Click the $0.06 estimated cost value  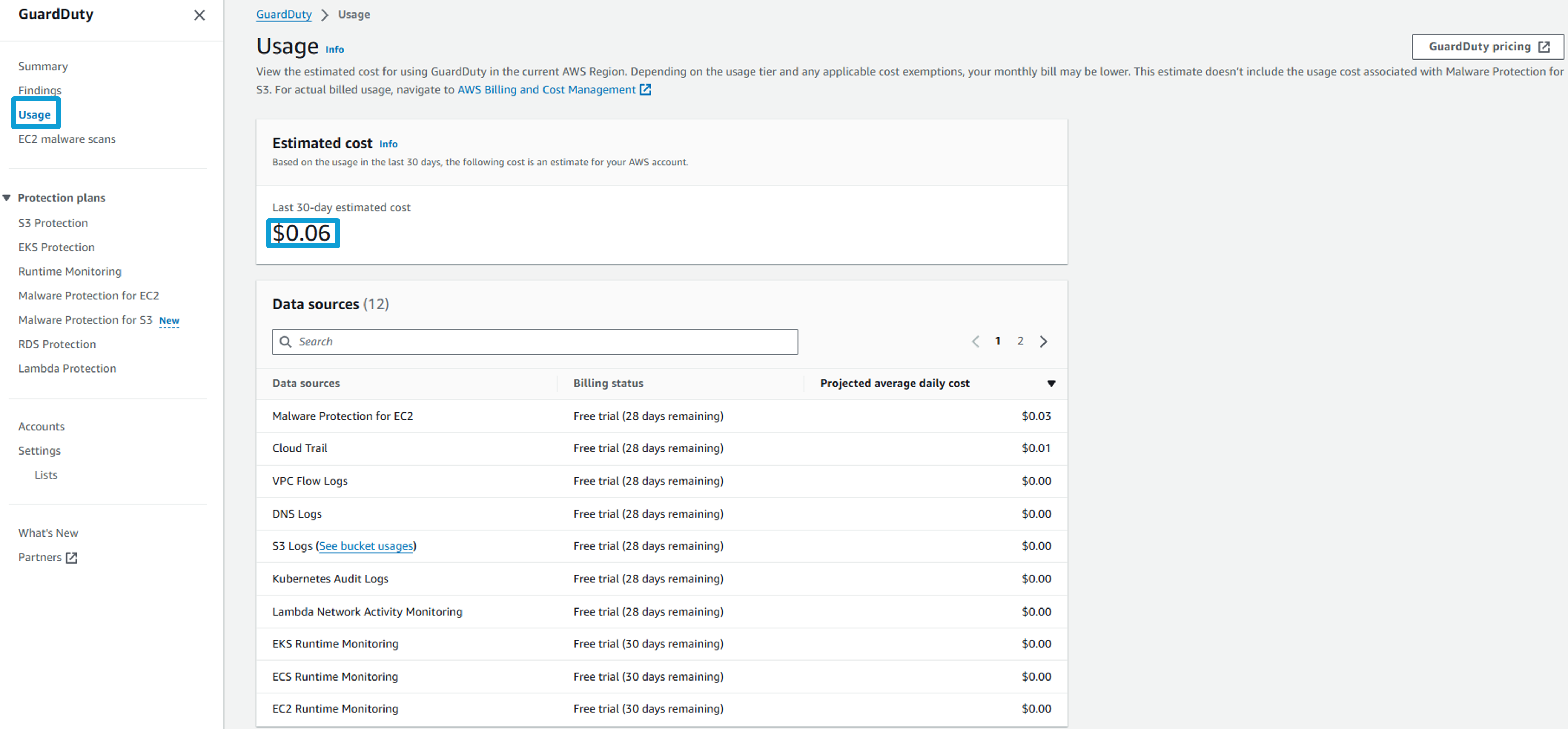point(302,233)
